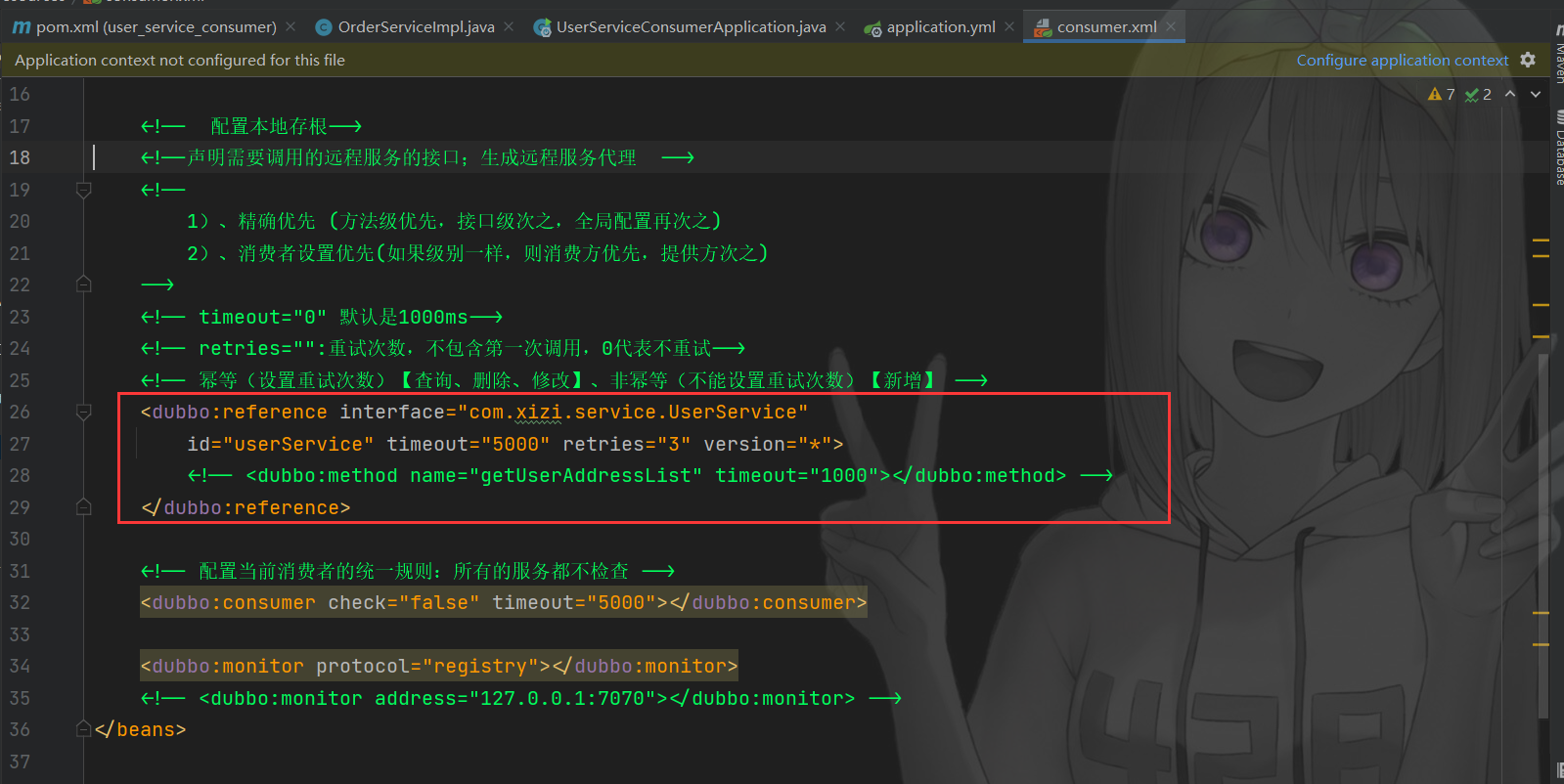Close the application.yml tab
The width and height of the screenshot is (1564, 784).
pos(1009,27)
